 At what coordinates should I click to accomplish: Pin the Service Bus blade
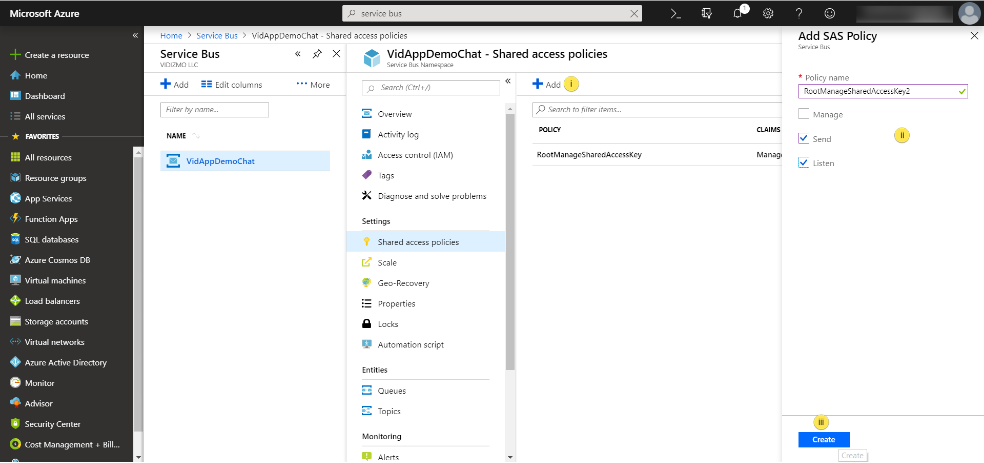(317, 54)
